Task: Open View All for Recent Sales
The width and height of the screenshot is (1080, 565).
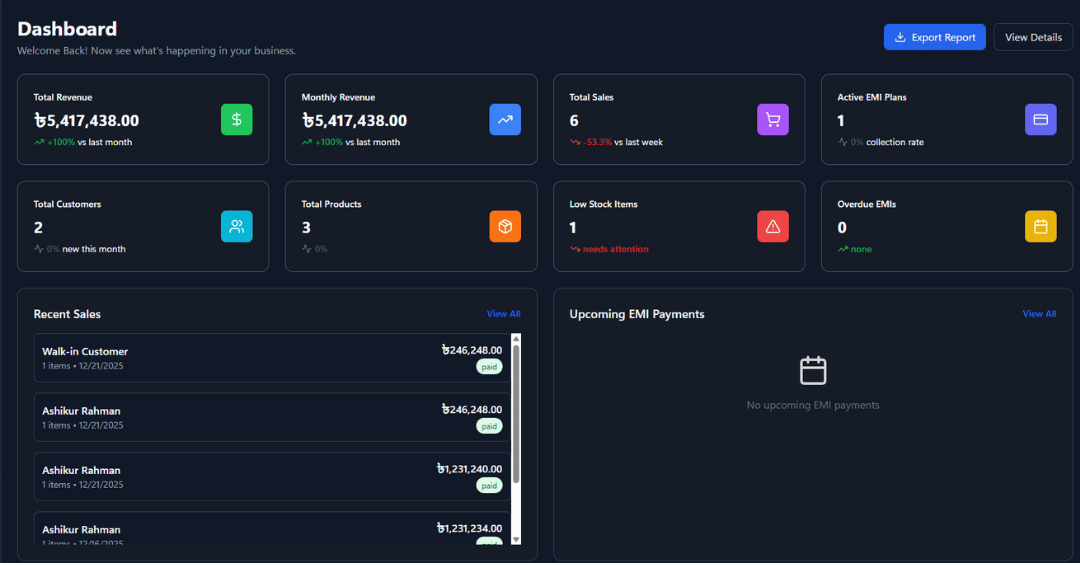Action: (503, 314)
